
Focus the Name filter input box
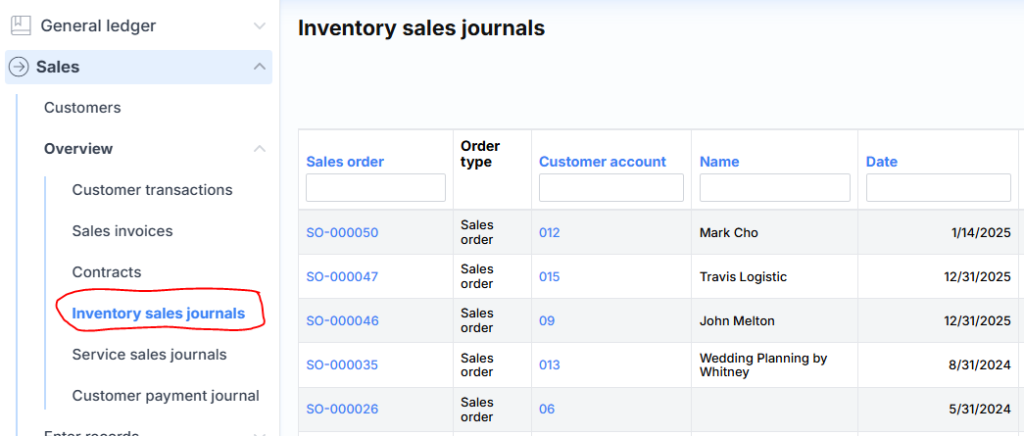774,188
